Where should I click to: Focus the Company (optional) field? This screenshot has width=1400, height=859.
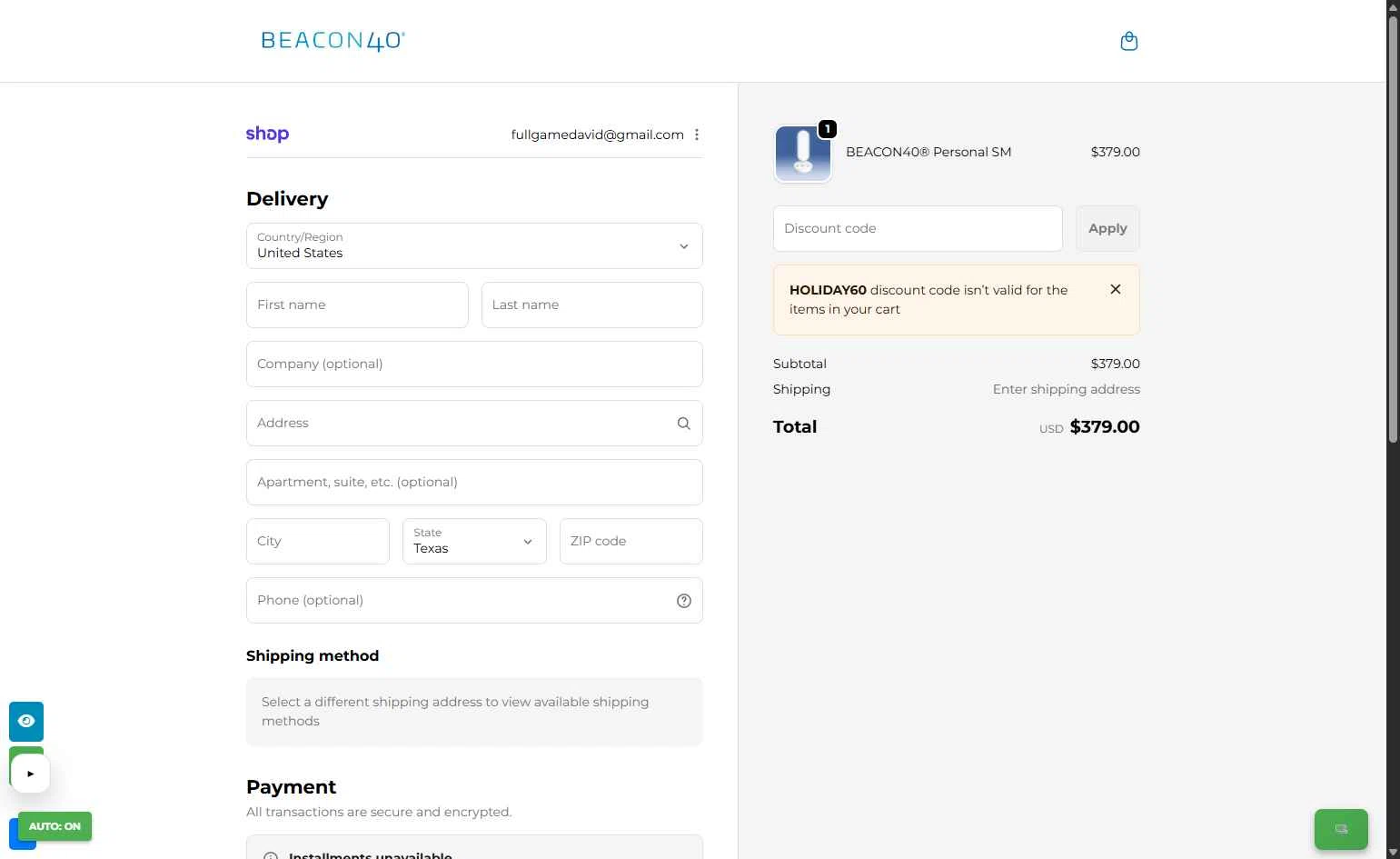click(474, 364)
